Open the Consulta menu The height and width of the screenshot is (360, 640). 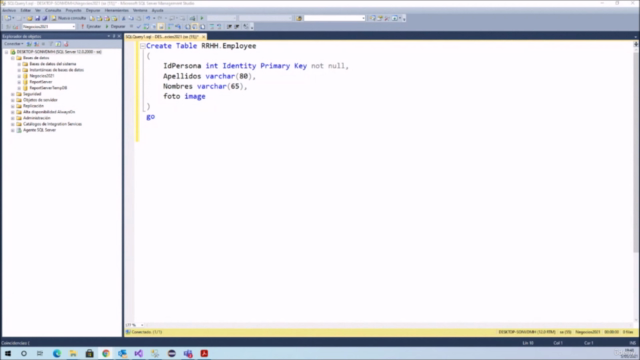point(53,10)
